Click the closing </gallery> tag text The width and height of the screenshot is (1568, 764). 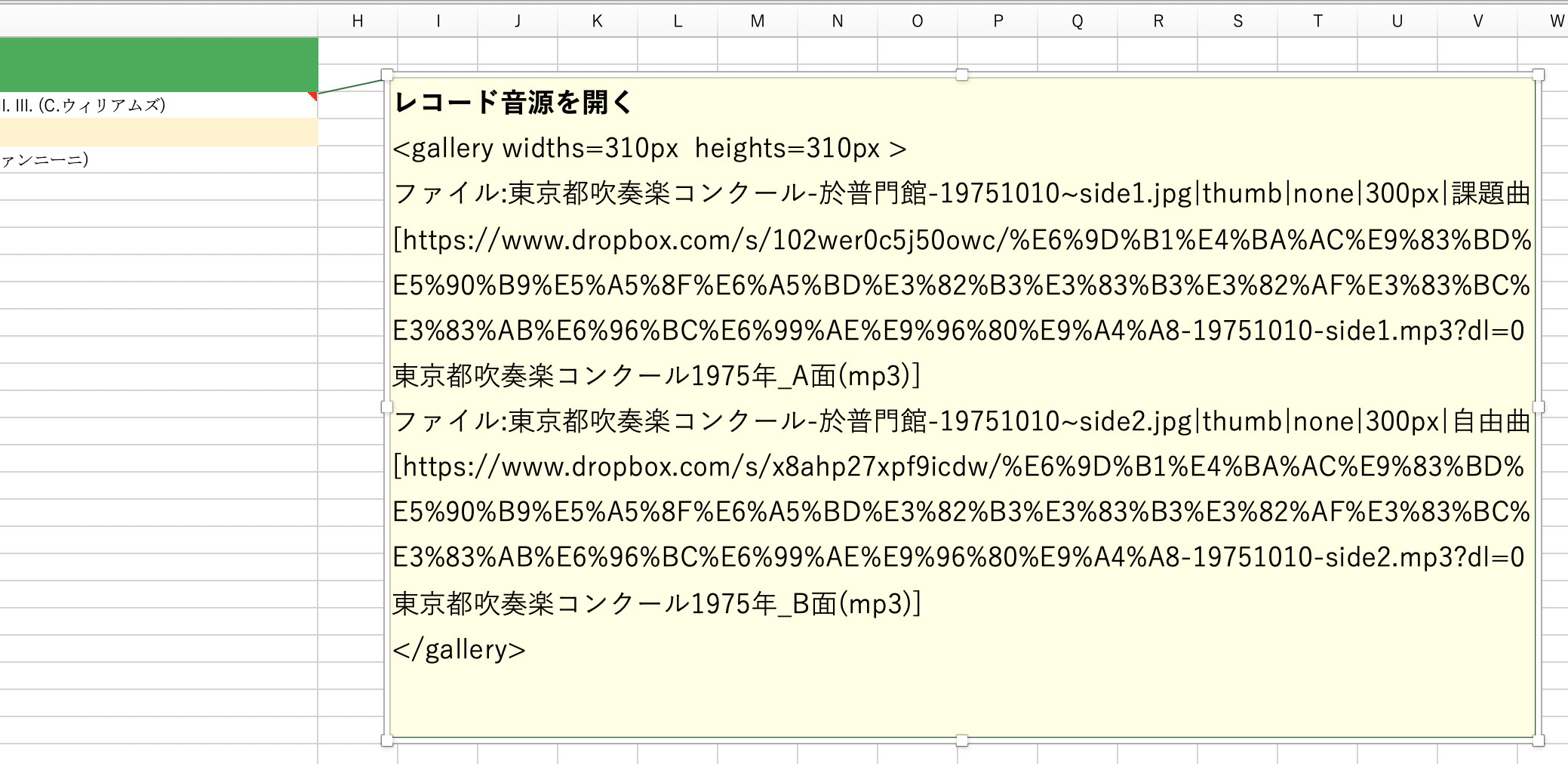click(x=459, y=649)
